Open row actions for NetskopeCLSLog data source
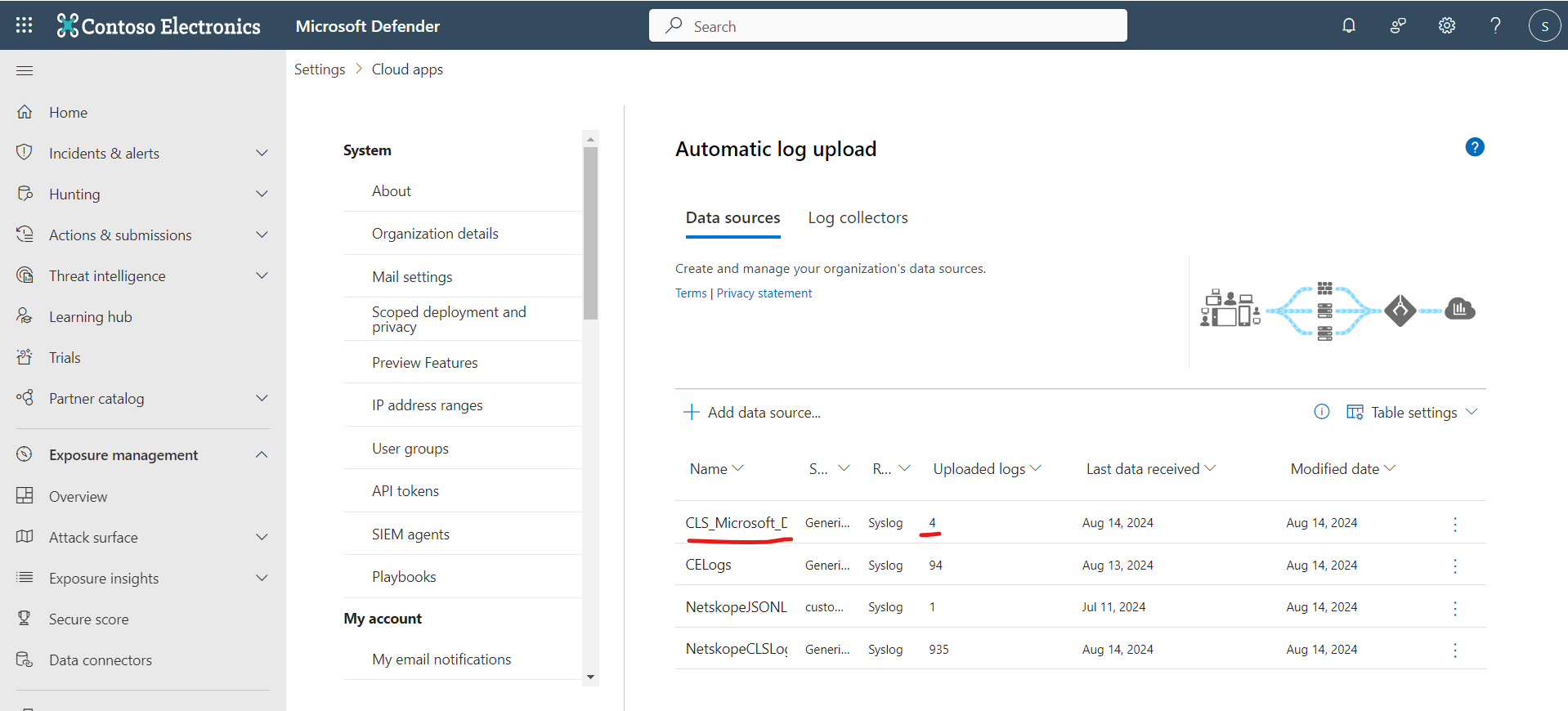This screenshot has width=1568, height=711. click(1455, 650)
